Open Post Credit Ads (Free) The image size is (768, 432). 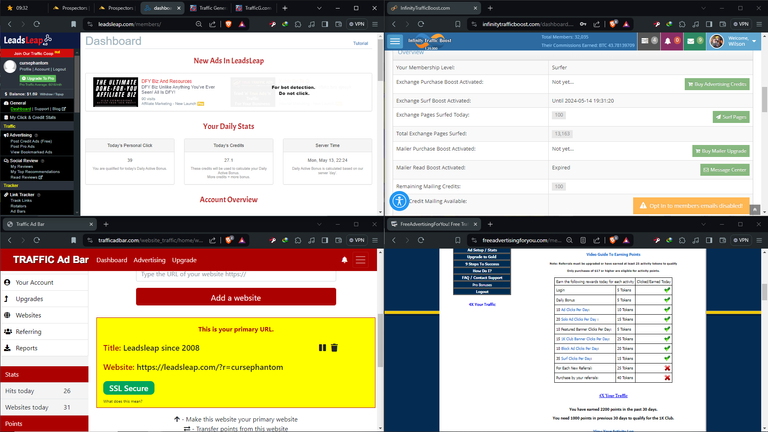31,141
